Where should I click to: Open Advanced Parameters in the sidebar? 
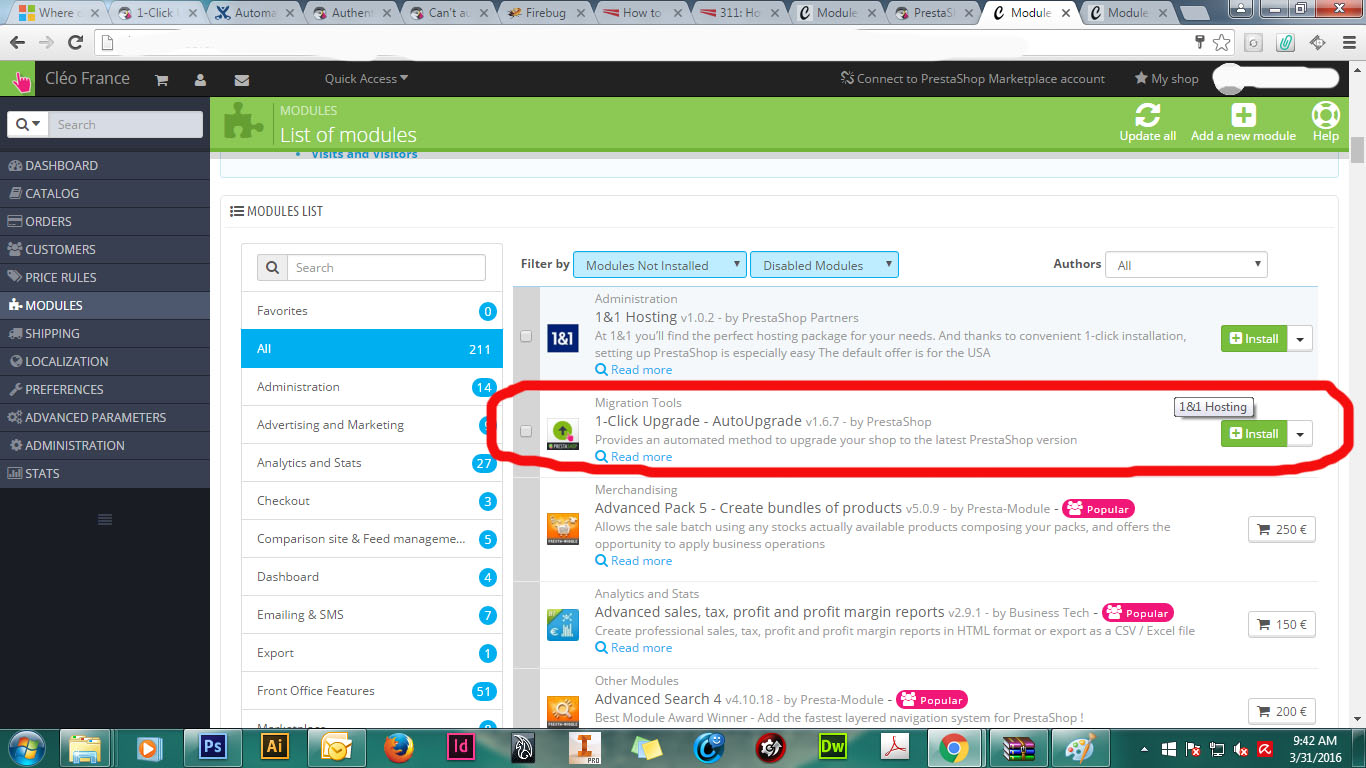(105, 417)
